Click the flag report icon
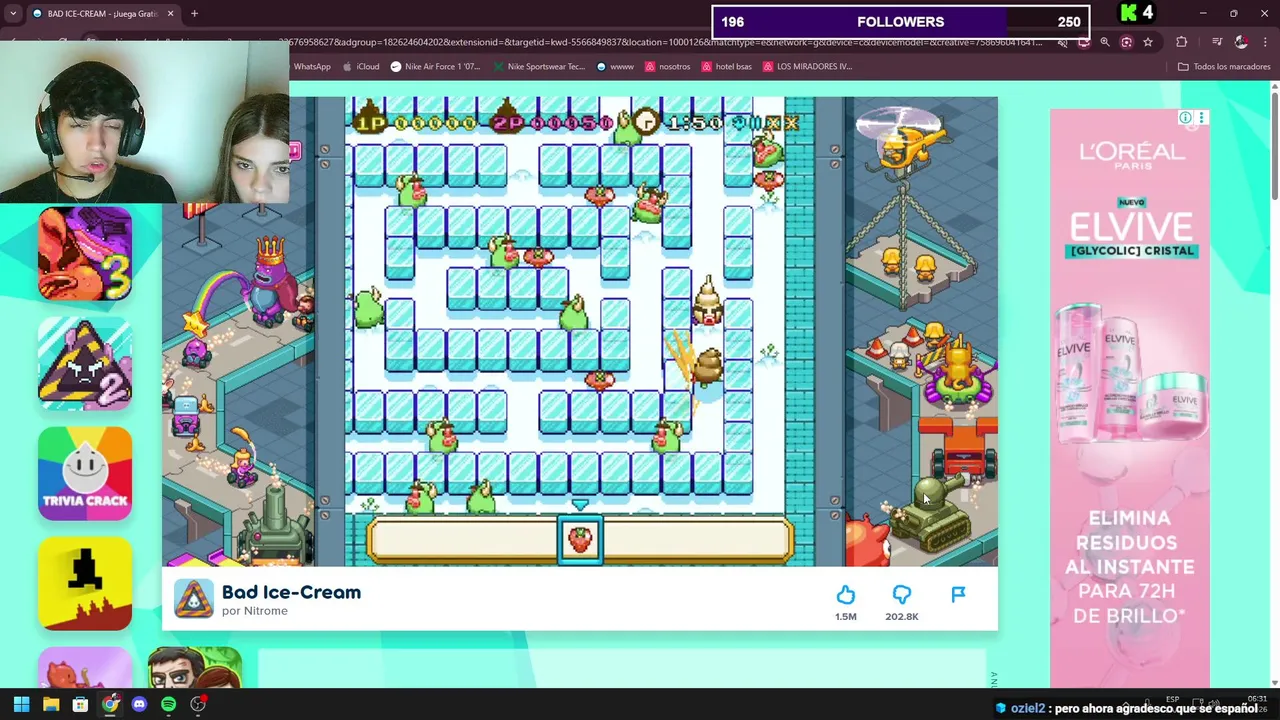The height and width of the screenshot is (720, 1280). pos(958,595)
